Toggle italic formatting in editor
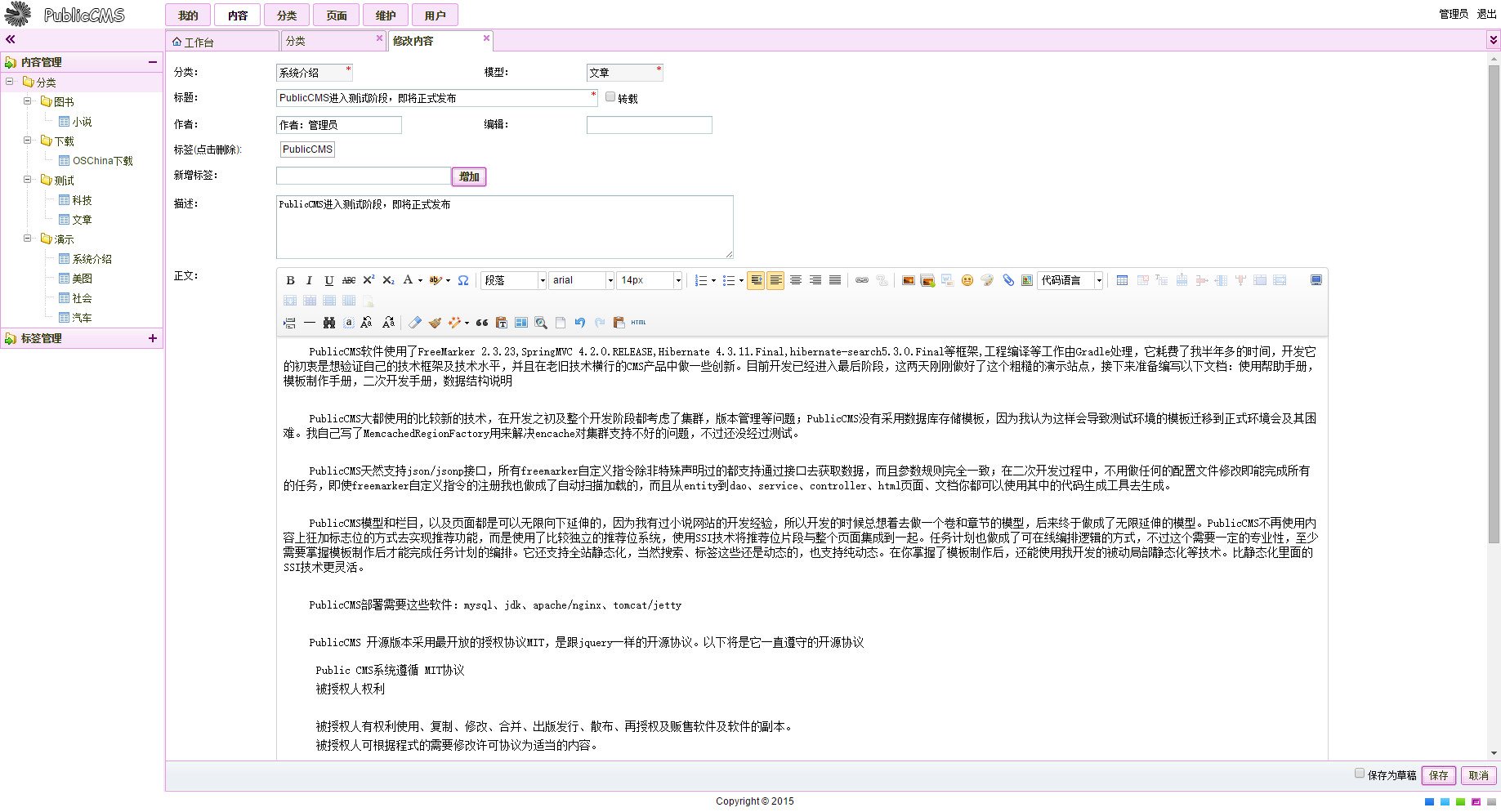1501x812 pixels. tap(309, 280)
